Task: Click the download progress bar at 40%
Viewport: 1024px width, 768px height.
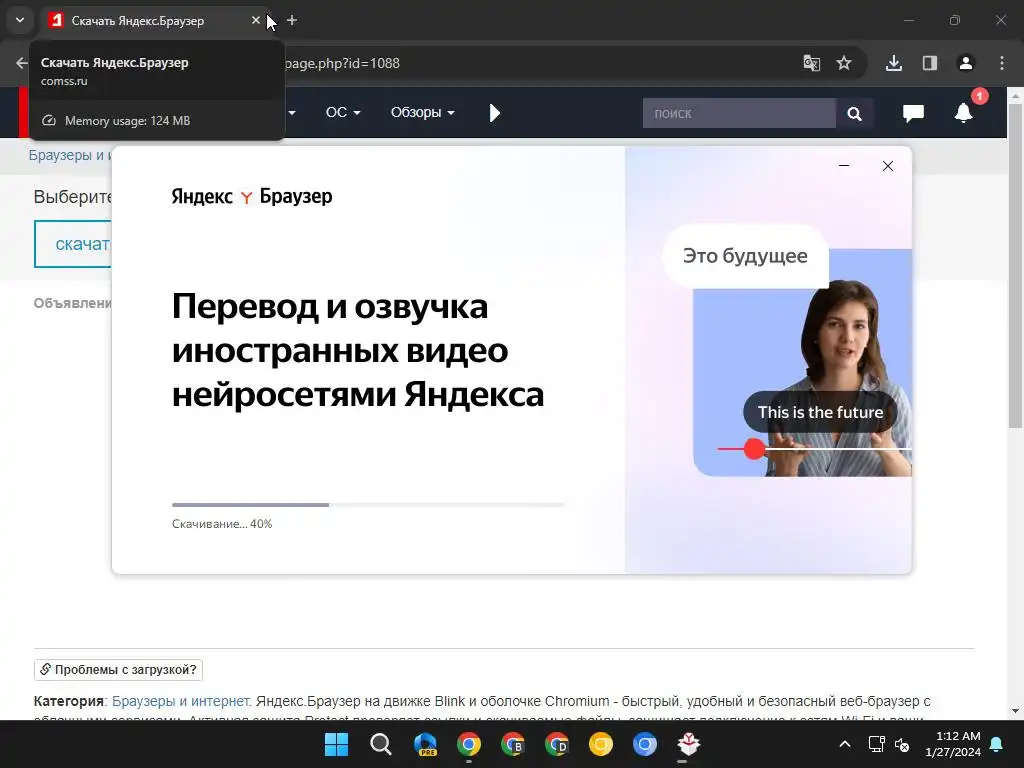Action: (x=368, y=505)
